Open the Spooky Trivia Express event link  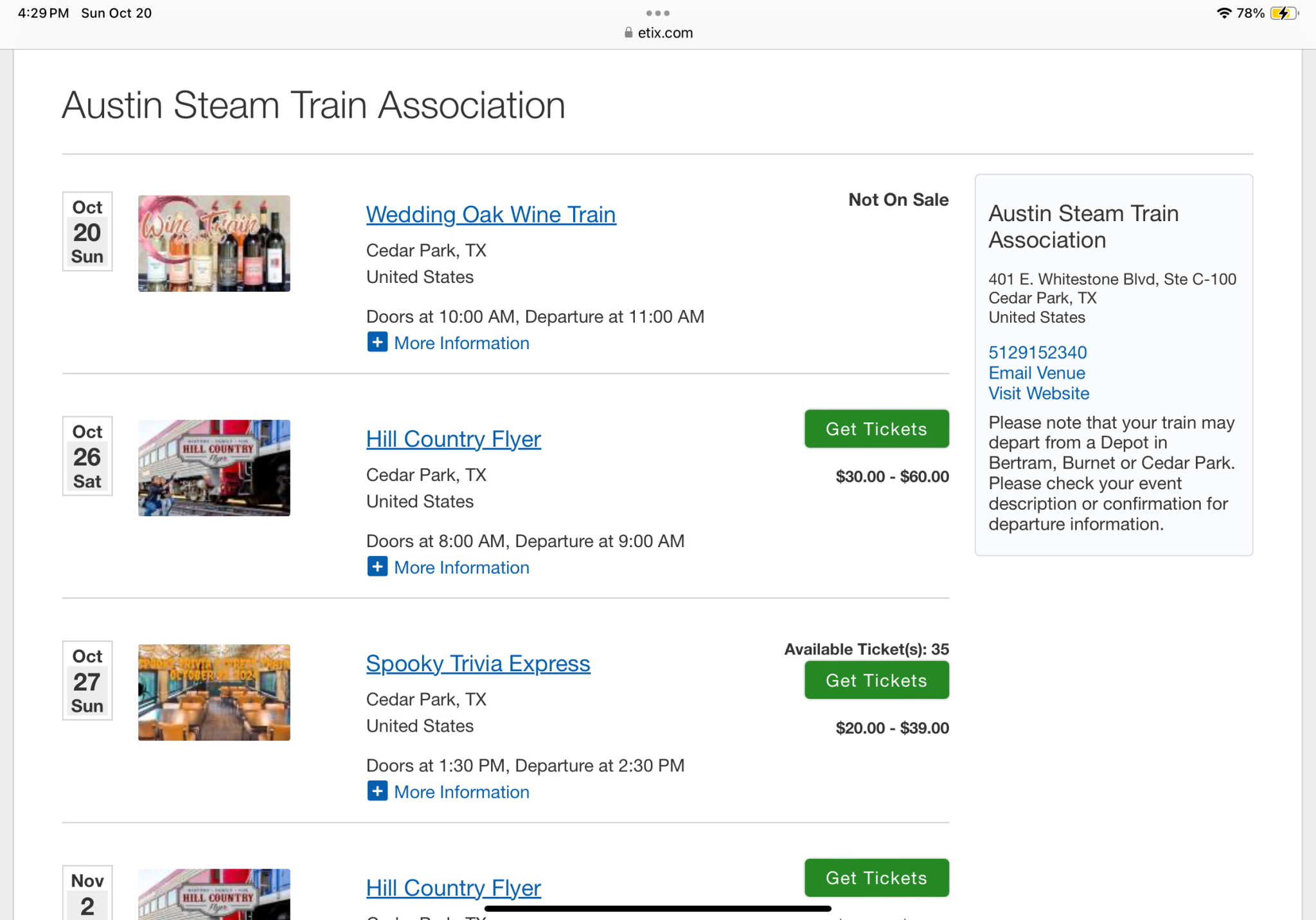tap(478, 663)
